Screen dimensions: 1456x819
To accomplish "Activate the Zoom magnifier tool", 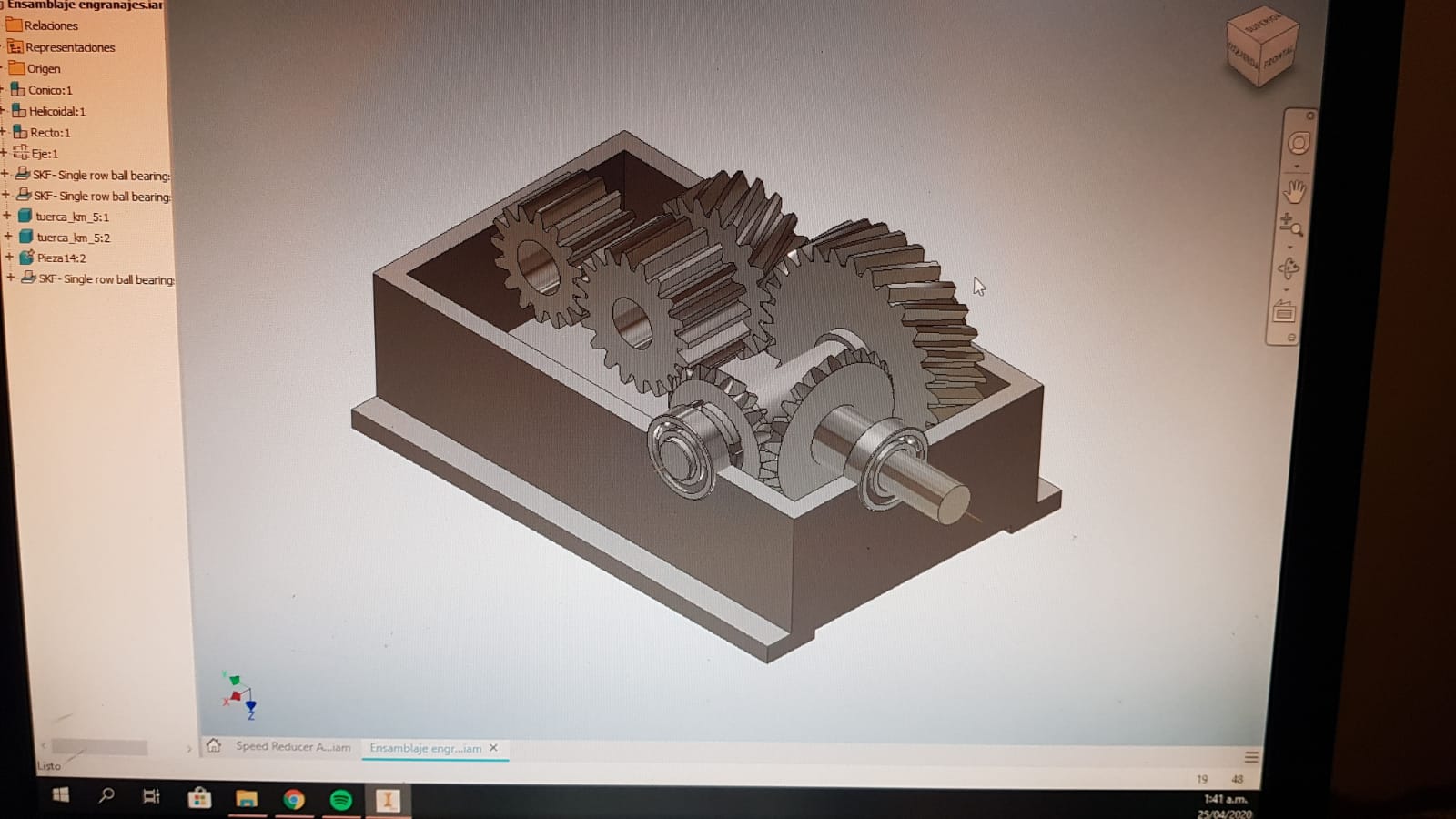I will (x=1290, y=225).
